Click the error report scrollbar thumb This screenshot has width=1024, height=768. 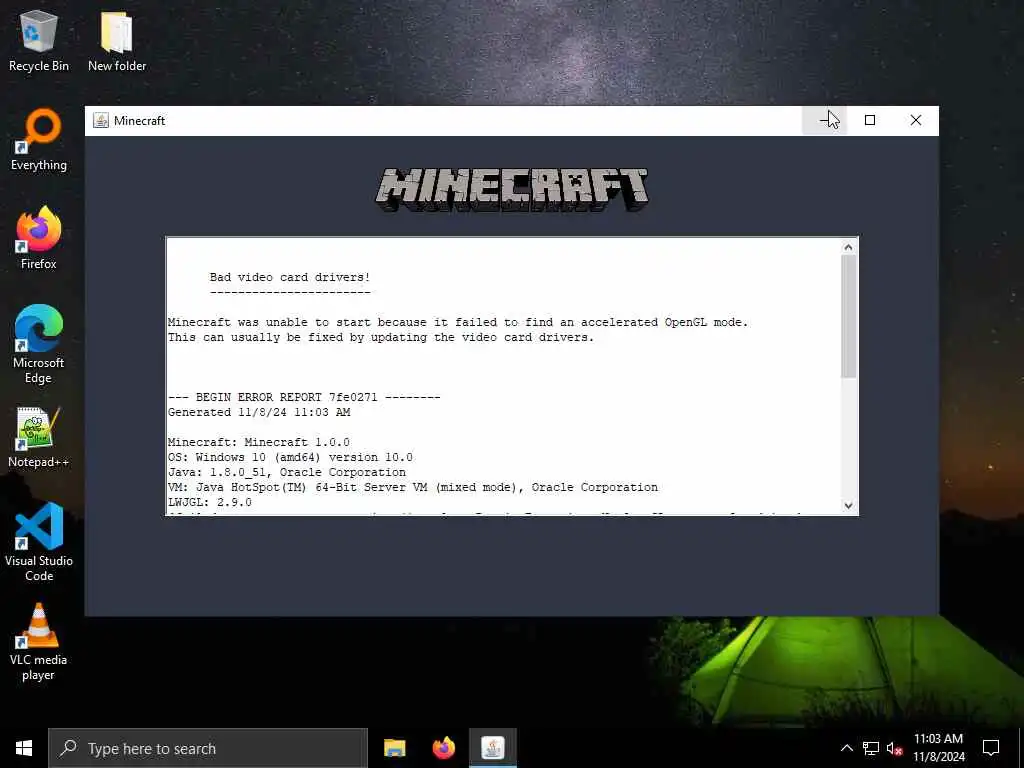coord(848,316)
